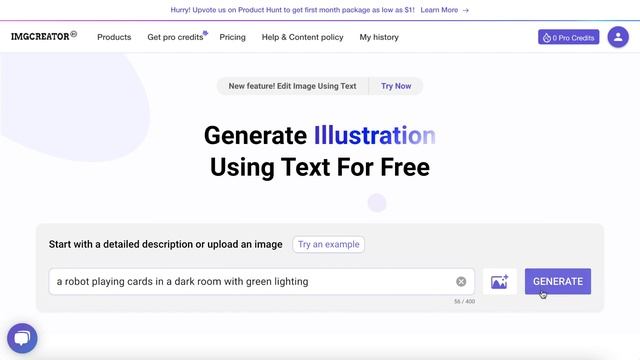Click the Learn More banner link
Screen dimensions: 640x360
(x=444, y=10)
